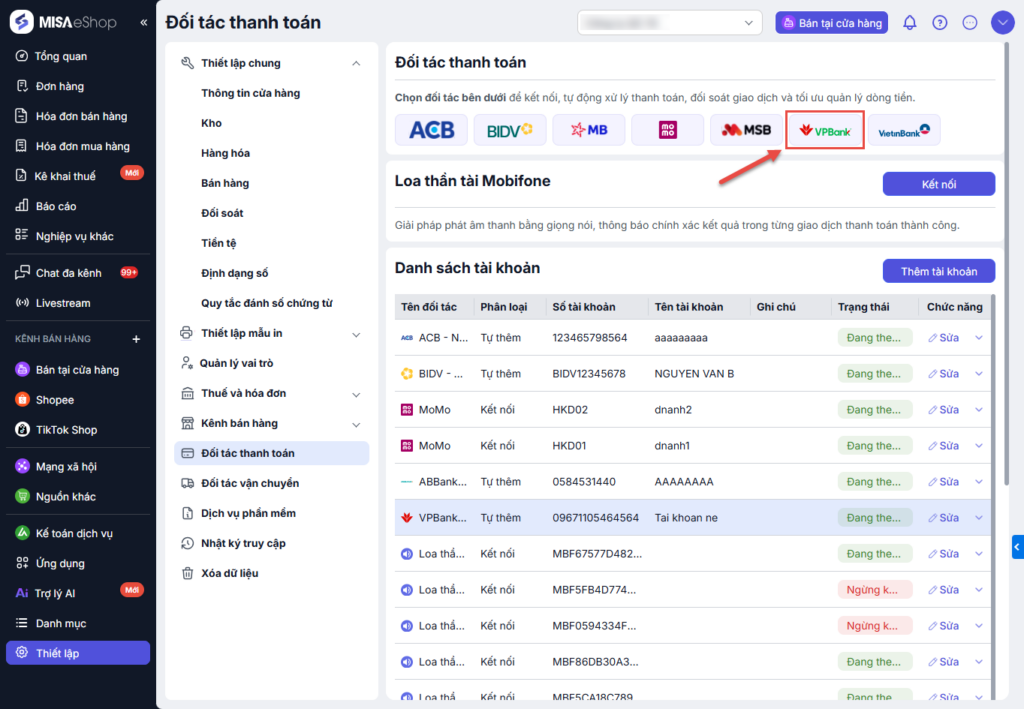1024x709 pixels.
Task: Select Đối tác thanh toán in the settings list
Action: coord(272,453)
